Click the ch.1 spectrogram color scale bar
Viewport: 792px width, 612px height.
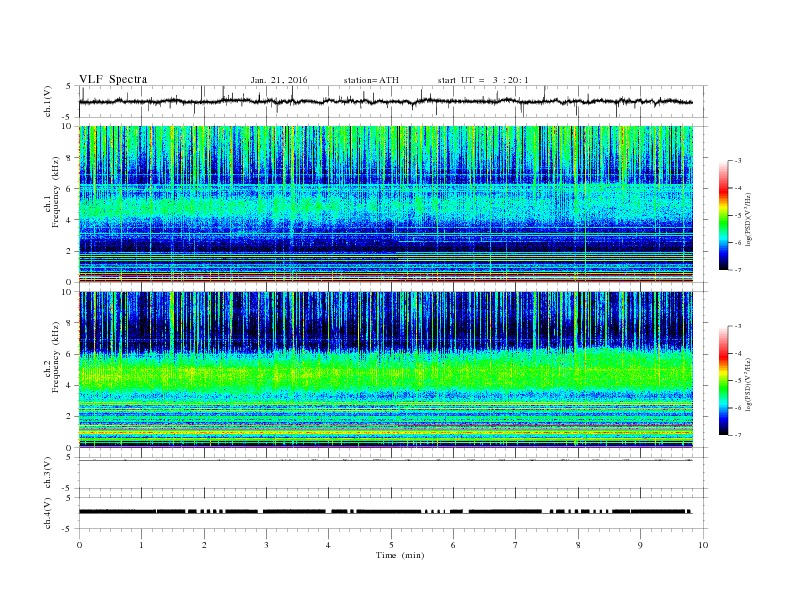pos(724,215)
